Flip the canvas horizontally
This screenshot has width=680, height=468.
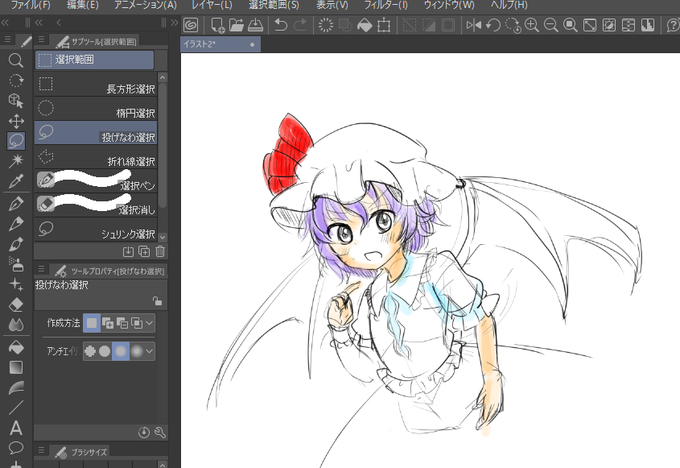474,25
